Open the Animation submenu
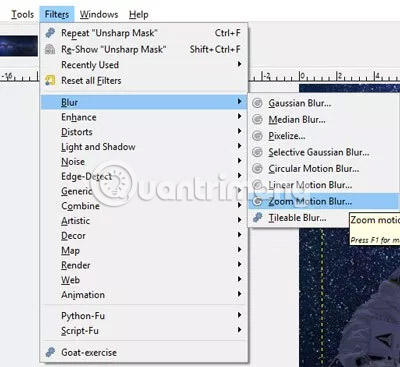The height and width of the screenshot is (367, 400). point(144,295)
